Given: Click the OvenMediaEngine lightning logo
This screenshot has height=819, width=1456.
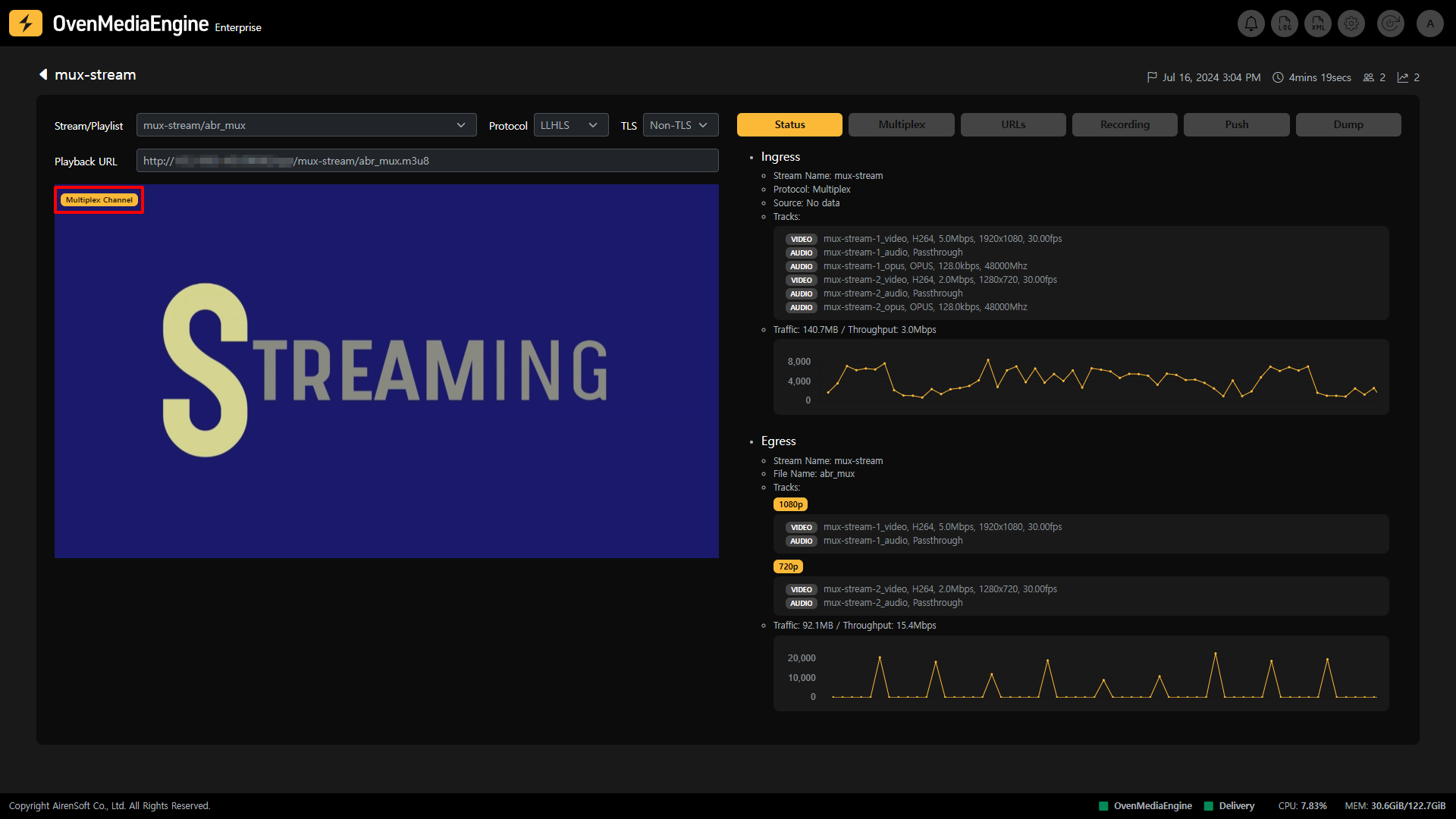Looking at the screenshot, I should 26,24.
